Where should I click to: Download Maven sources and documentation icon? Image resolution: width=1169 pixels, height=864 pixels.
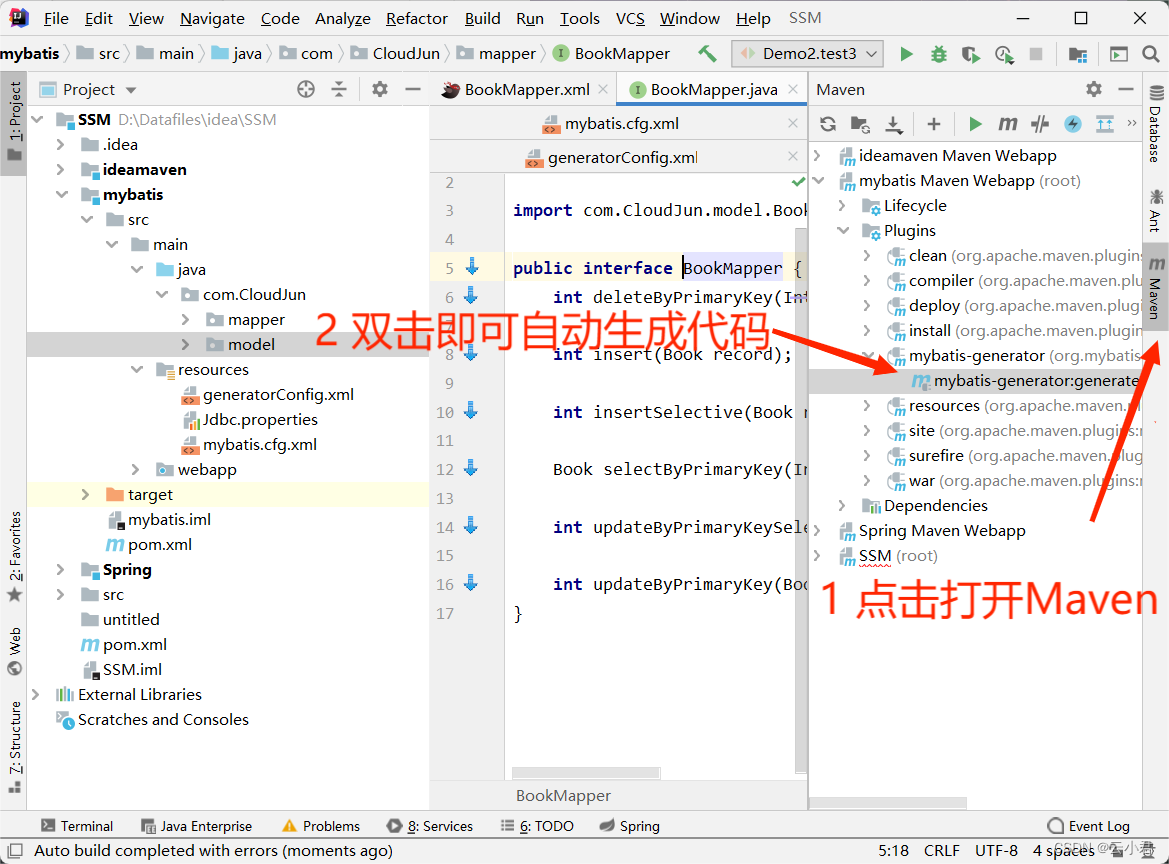(x=893, y=124)
